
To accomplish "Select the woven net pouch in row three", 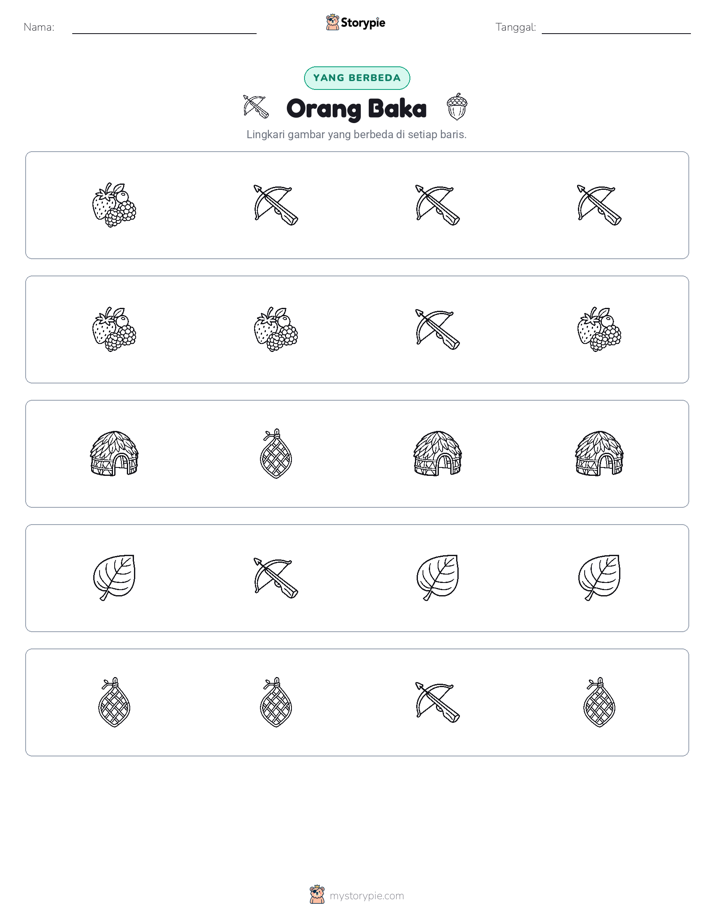I will (x=276, y=454).
